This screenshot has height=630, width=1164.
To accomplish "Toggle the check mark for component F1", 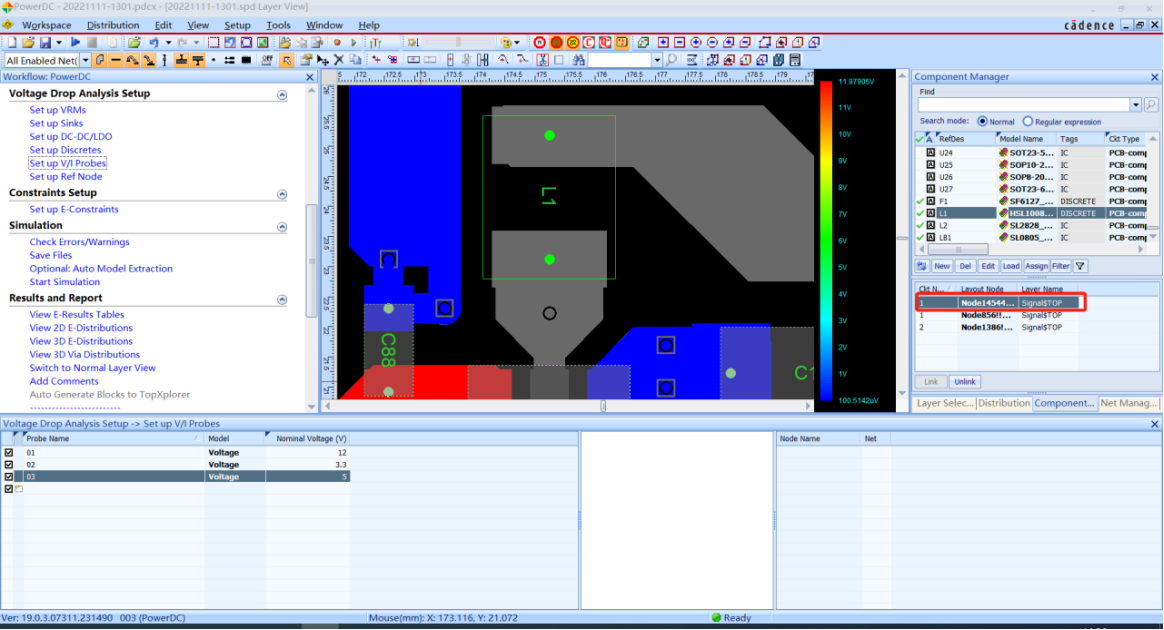I will [920, 201].
